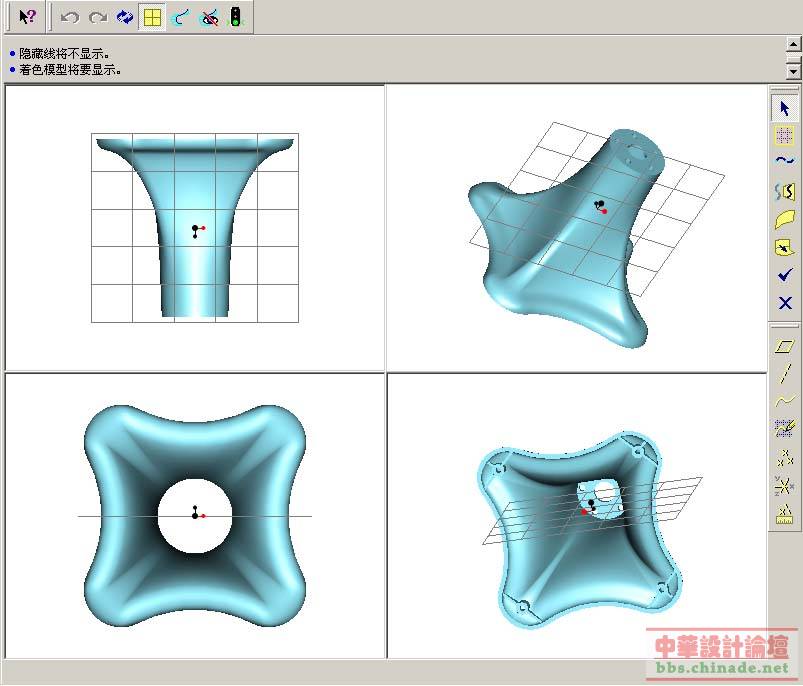
Task: Click the yellow parallelogram datum plane icon
Action: [x=784, y=347]
